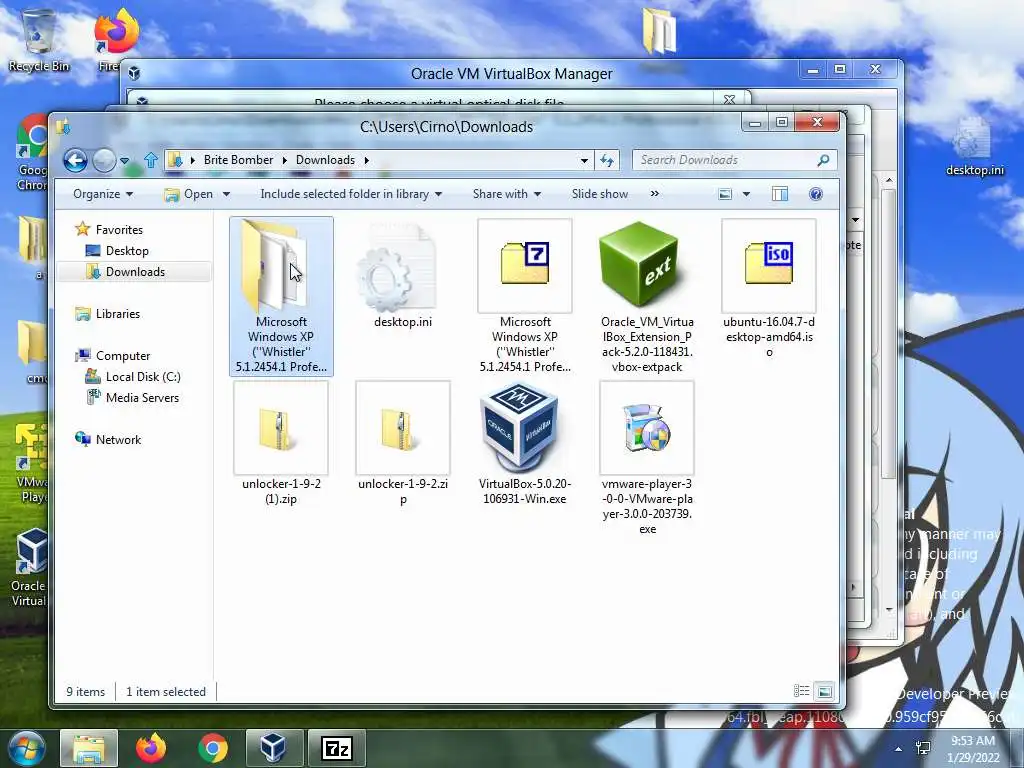Viewport: 1024px width, 768px height.
Task: Select Favorites in the navigation pane
Action: click(x=119, y=230)
